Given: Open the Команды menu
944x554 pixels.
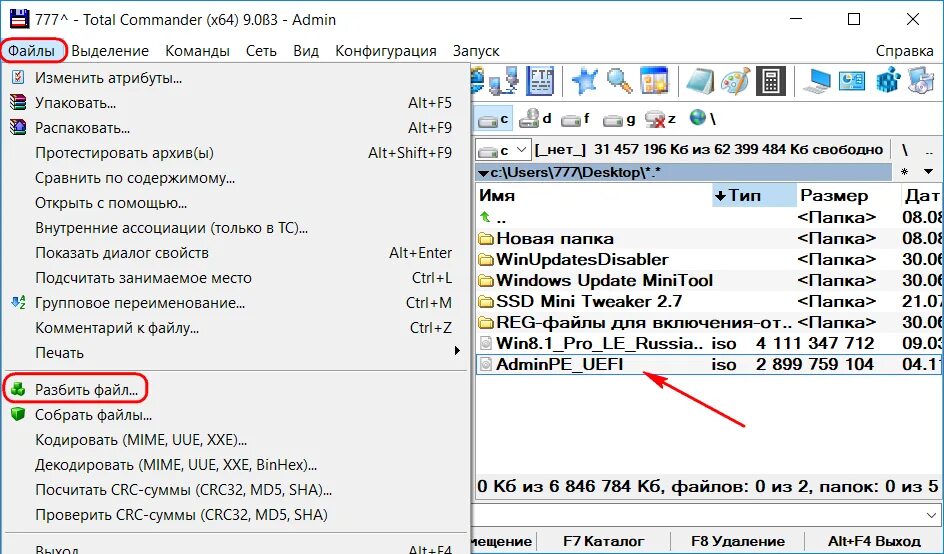Looking at the screenshot, I should tap(197, 51).
